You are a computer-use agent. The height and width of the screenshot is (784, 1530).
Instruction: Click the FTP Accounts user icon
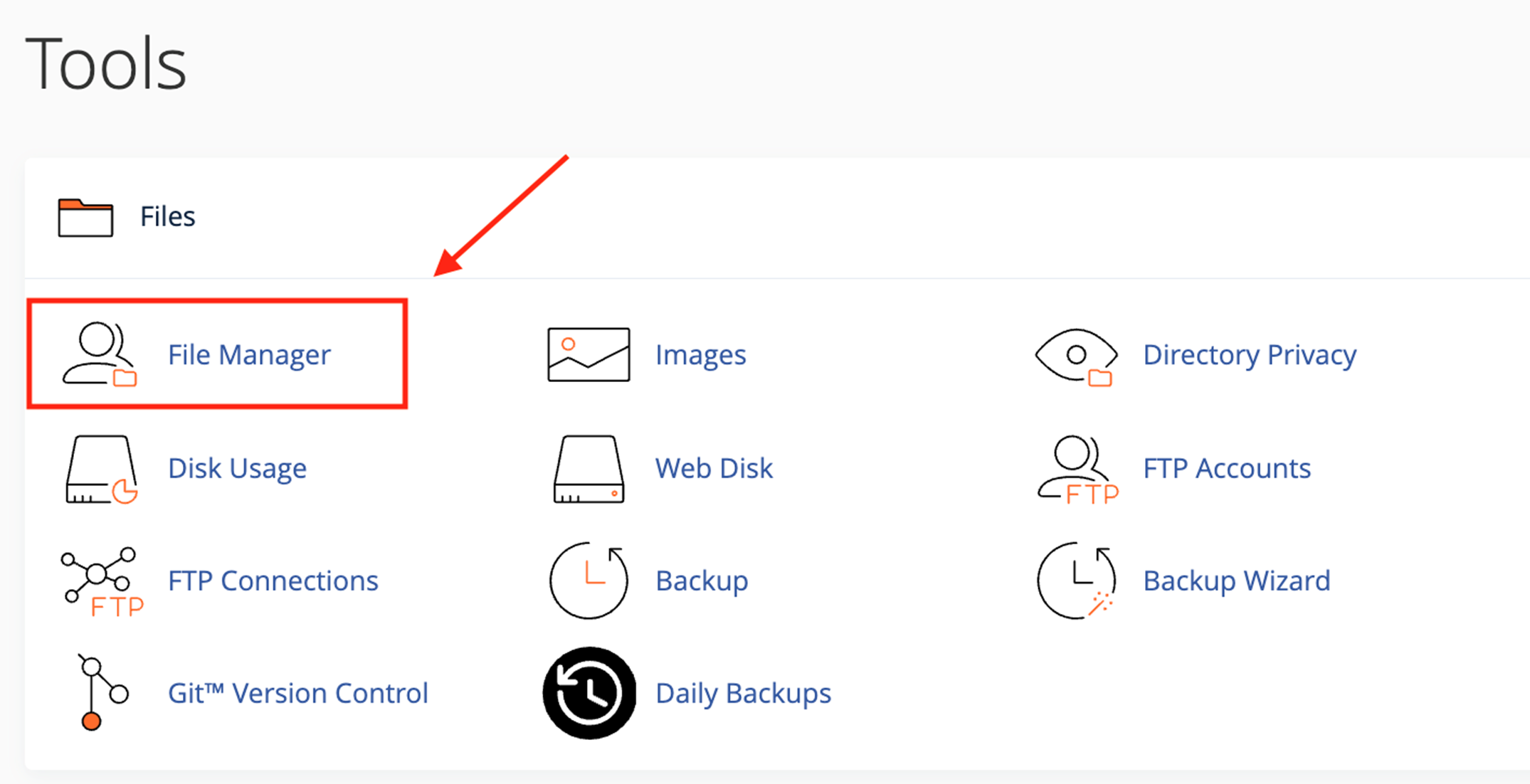[x=1076, y=470]
